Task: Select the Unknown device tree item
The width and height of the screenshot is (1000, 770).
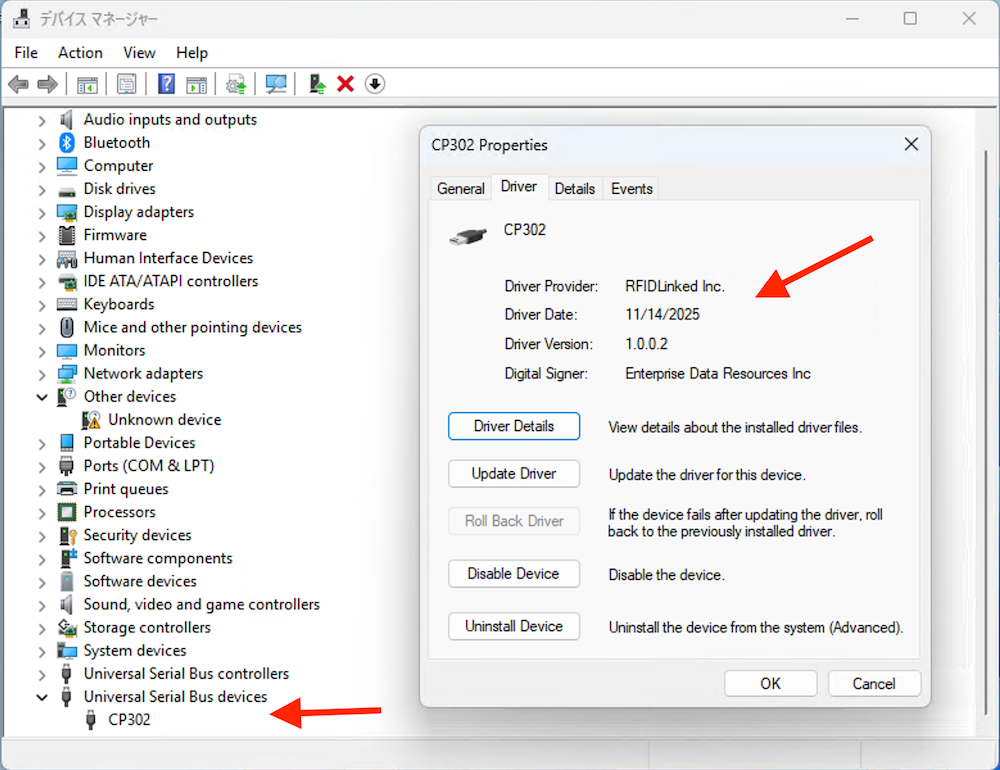Action: [164, 420]
